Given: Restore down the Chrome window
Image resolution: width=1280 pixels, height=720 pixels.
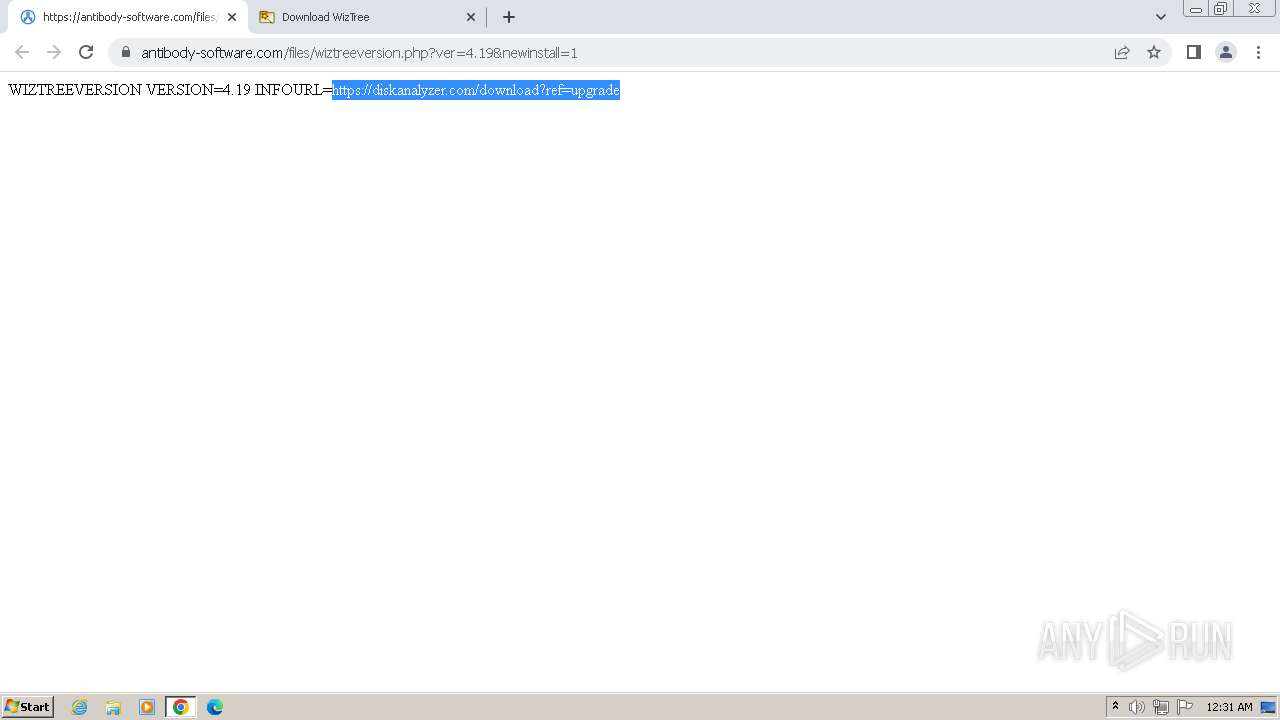Looking at the screenshot, I should tap(1221, 9).
